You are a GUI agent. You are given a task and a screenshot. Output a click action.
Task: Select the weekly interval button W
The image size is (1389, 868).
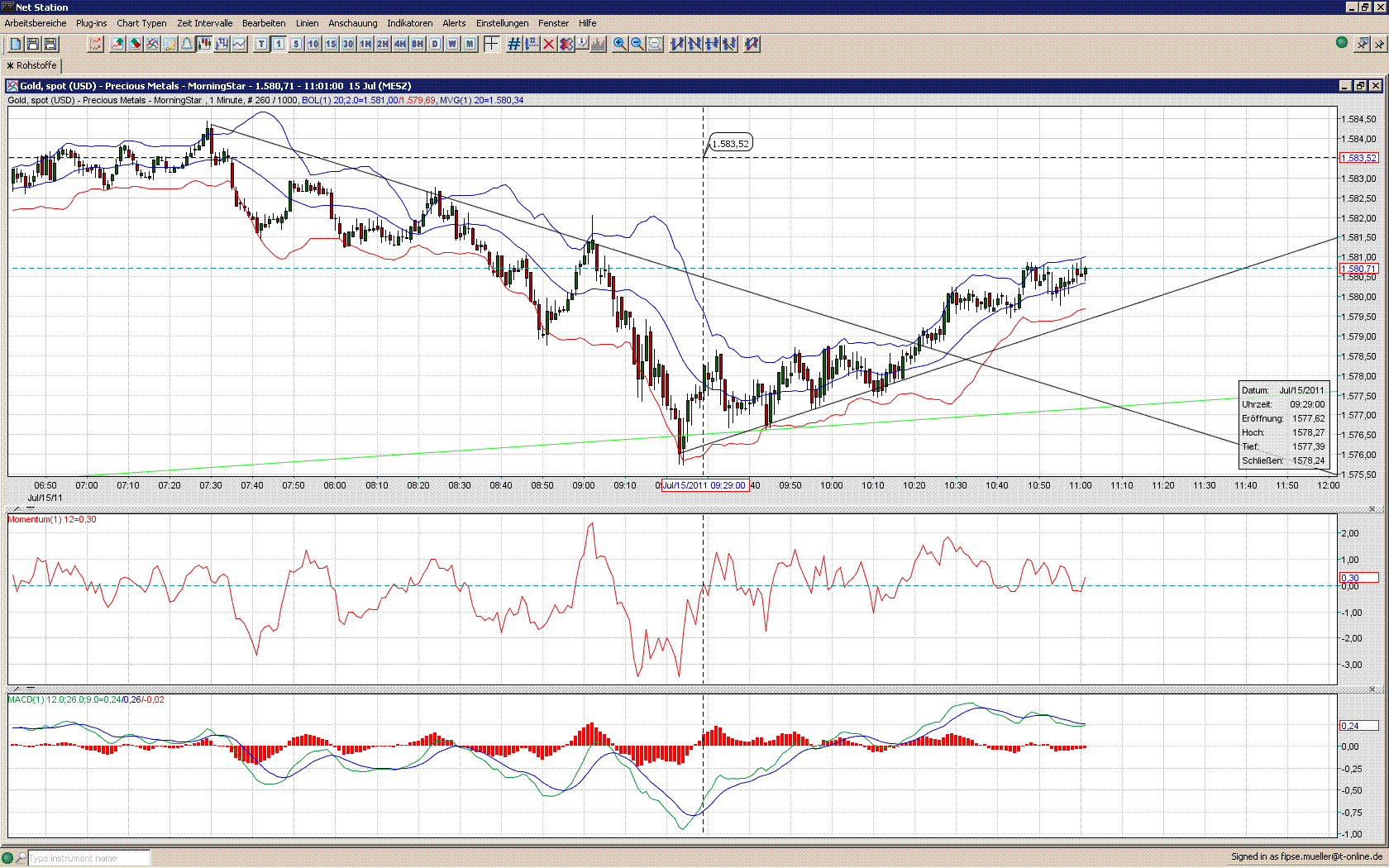coord(452,44)
